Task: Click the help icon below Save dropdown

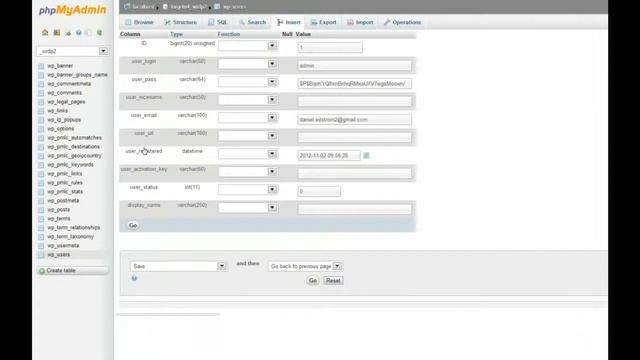Action: click(x=134, y=278)
